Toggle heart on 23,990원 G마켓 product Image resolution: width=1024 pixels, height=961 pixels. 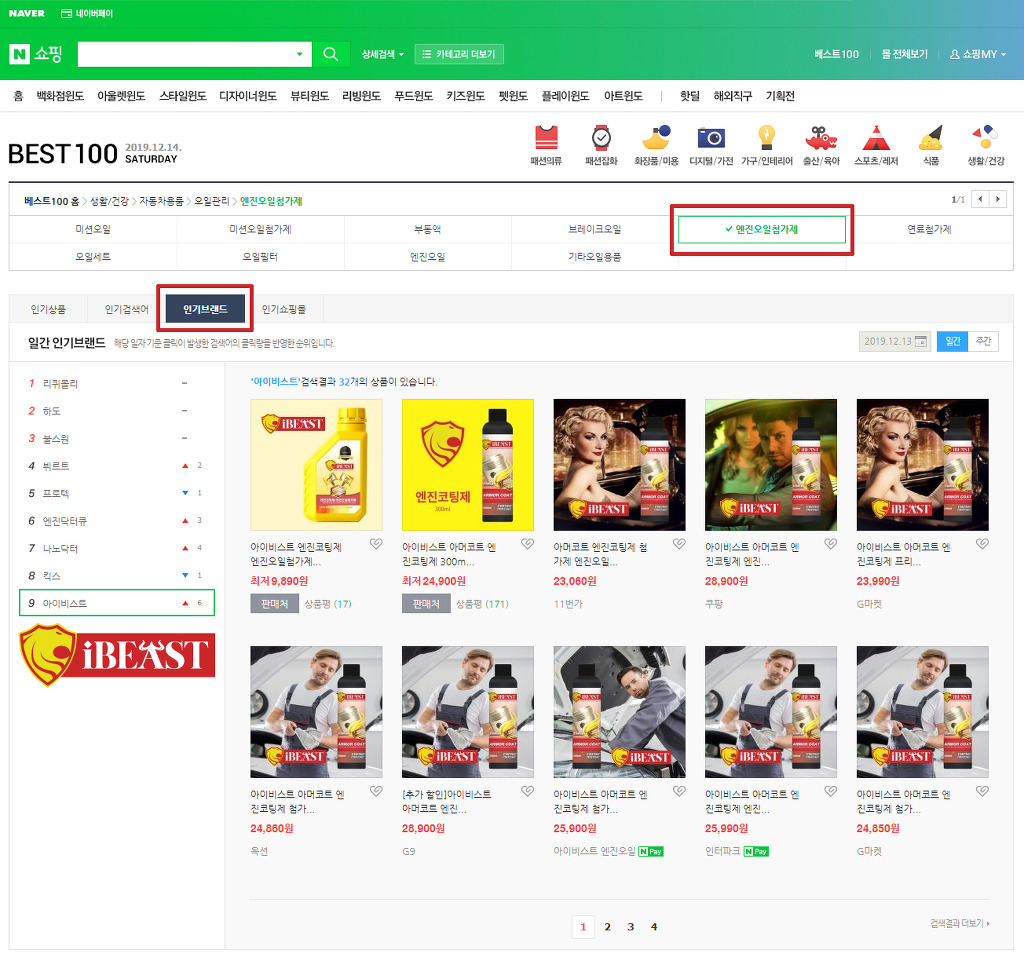point(982,544)
